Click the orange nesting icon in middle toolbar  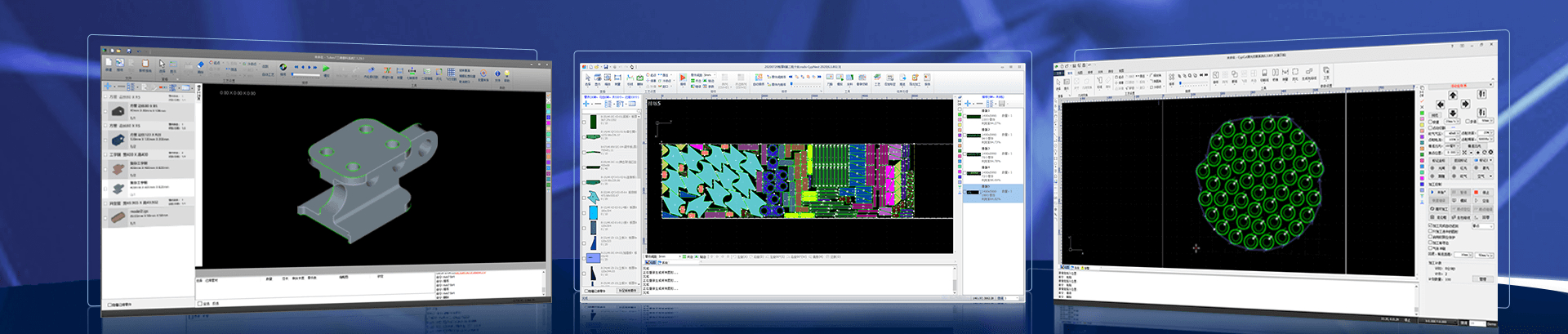tap(683, 78)
